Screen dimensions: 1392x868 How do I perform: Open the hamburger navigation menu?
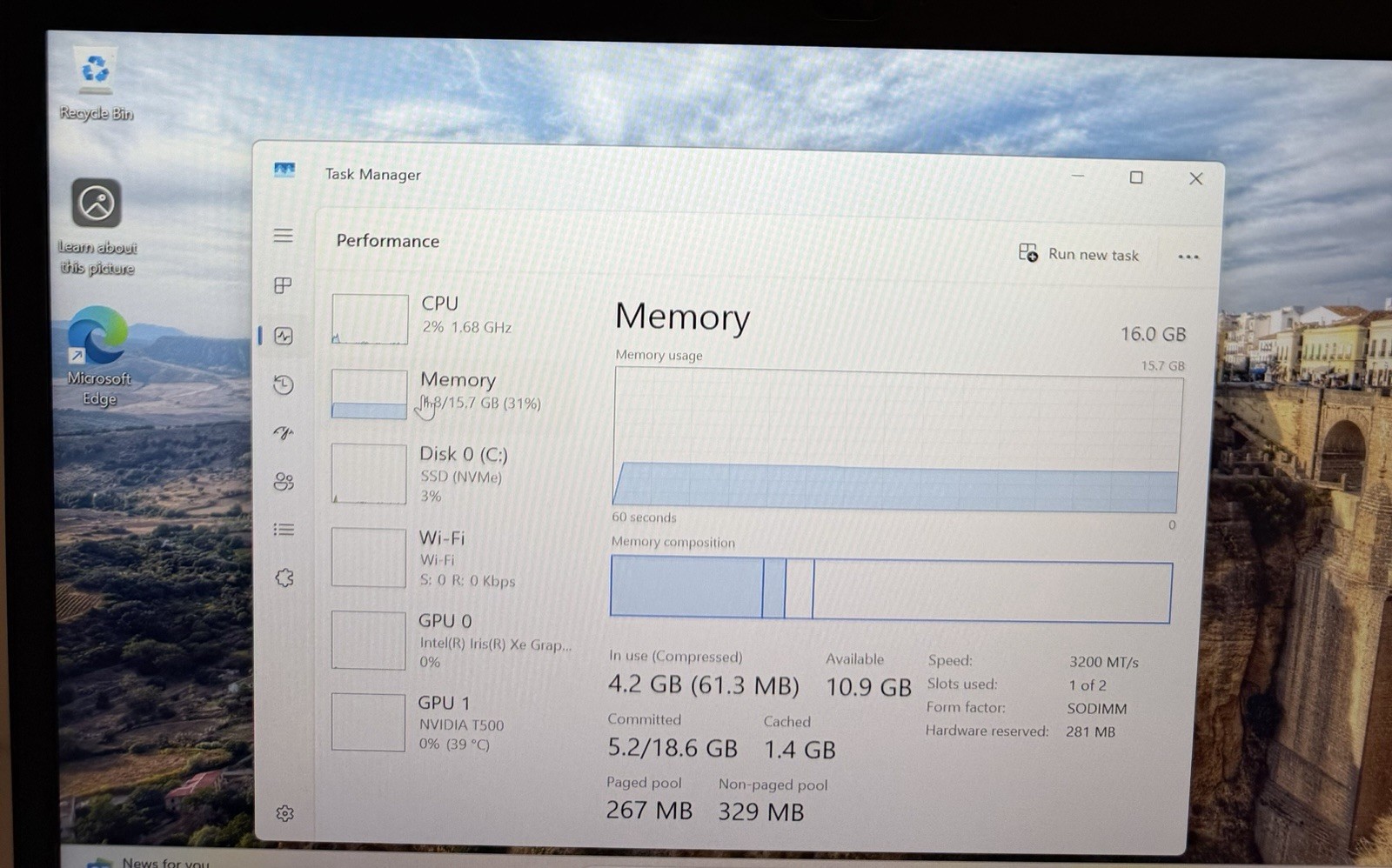coord(283,236)
